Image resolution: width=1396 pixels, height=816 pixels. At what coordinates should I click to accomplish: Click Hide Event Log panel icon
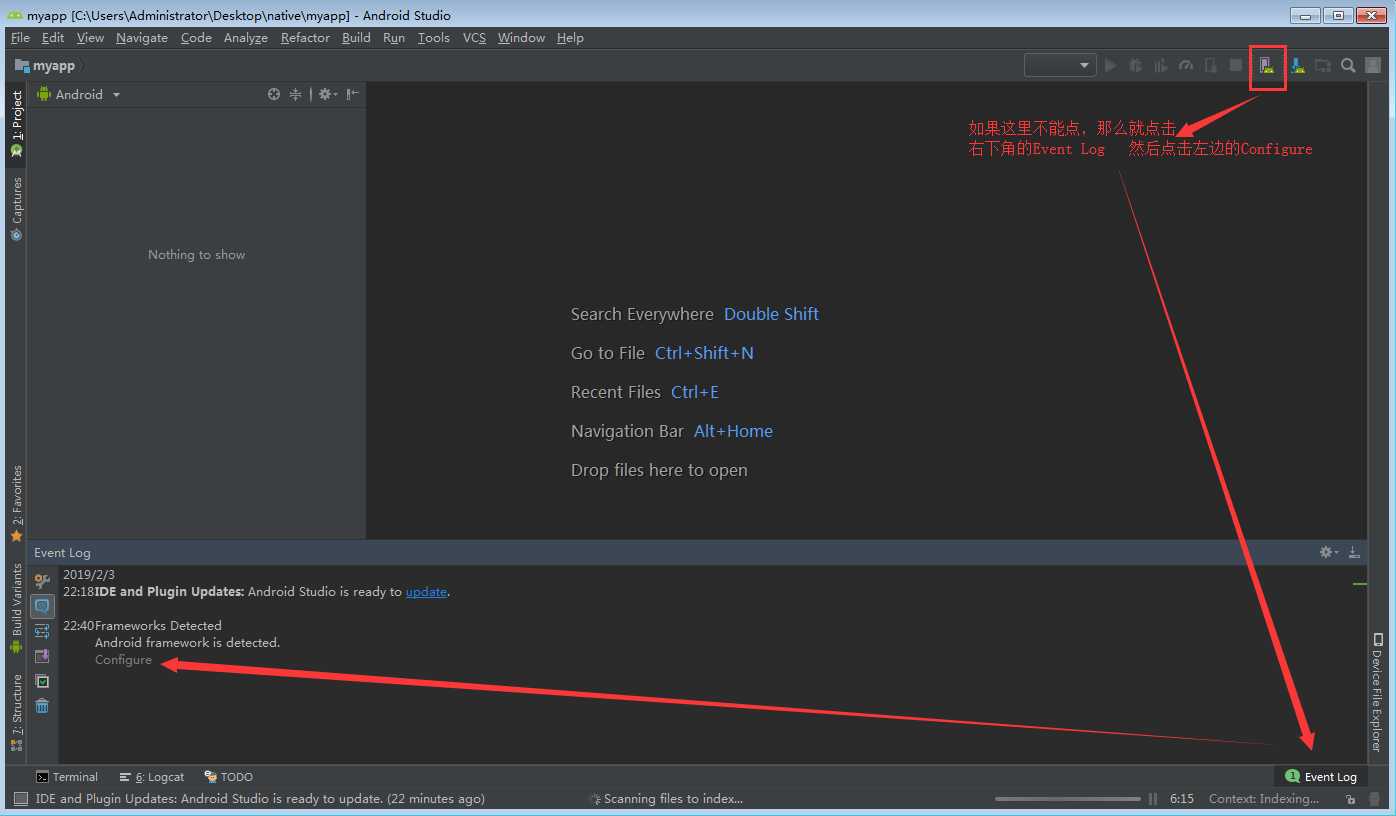tap(1353, 552)
